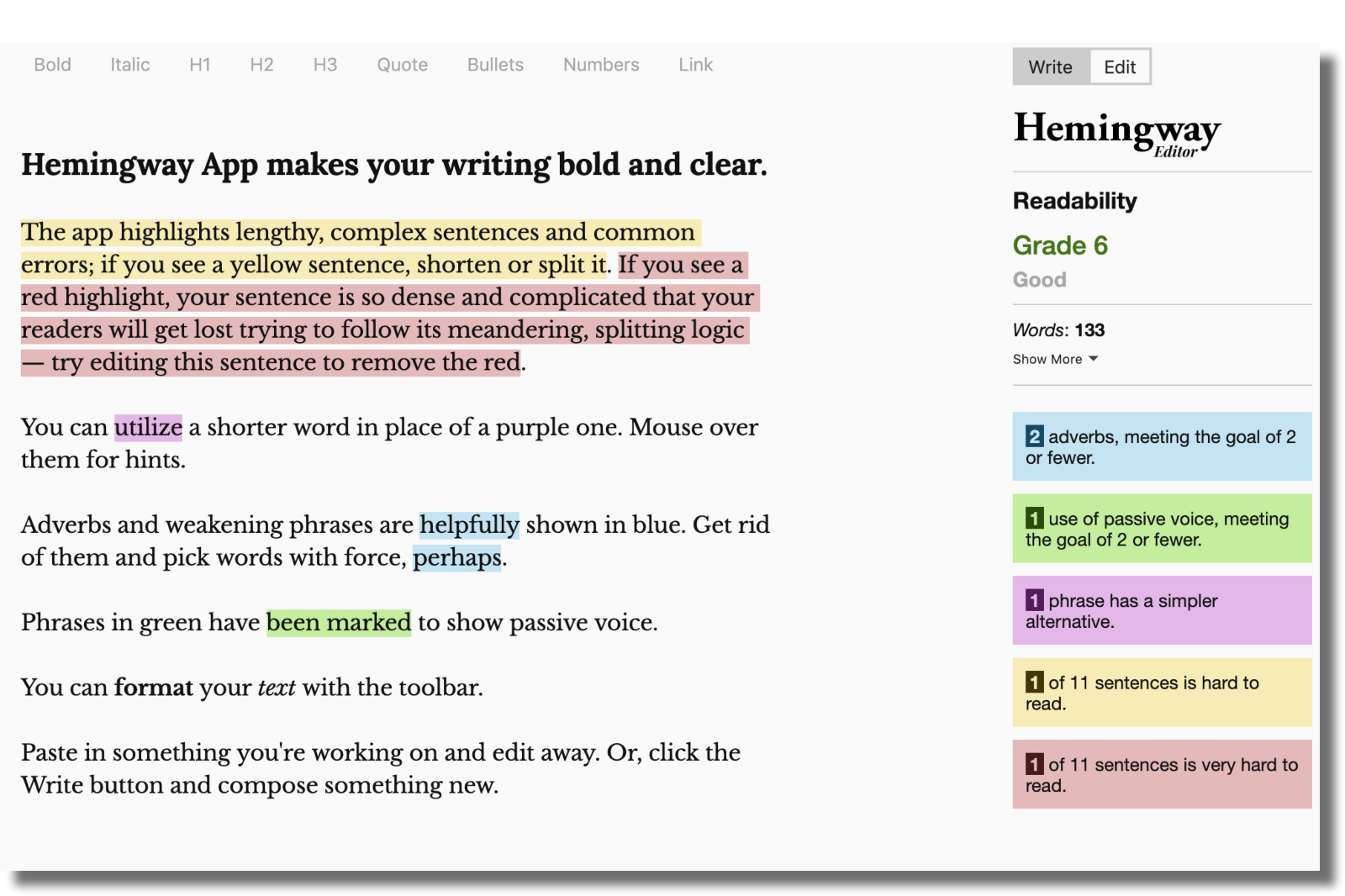Set heading level H3
The height and width of the screenshot is (896, 1345).
[x=325, y=65]
